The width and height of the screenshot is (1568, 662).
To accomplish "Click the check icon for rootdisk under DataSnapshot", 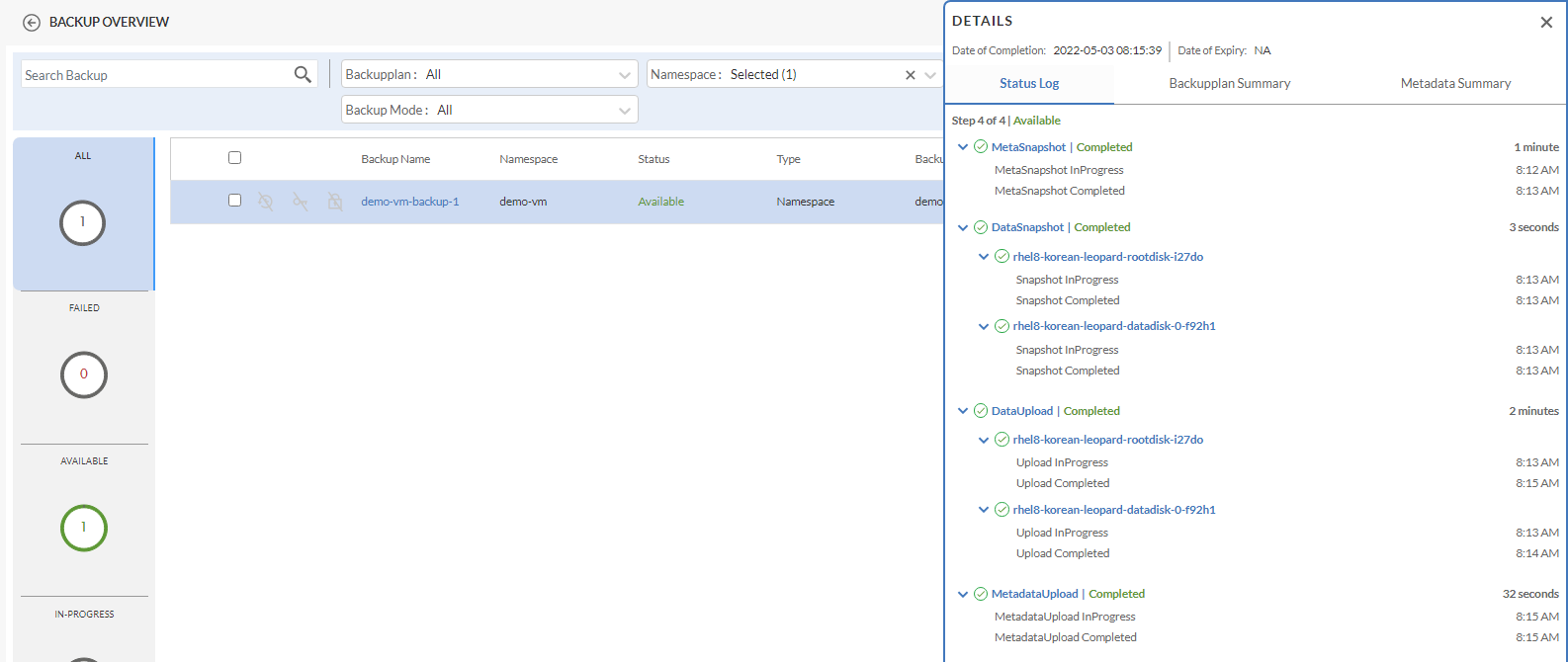I will coord(1002,257).
